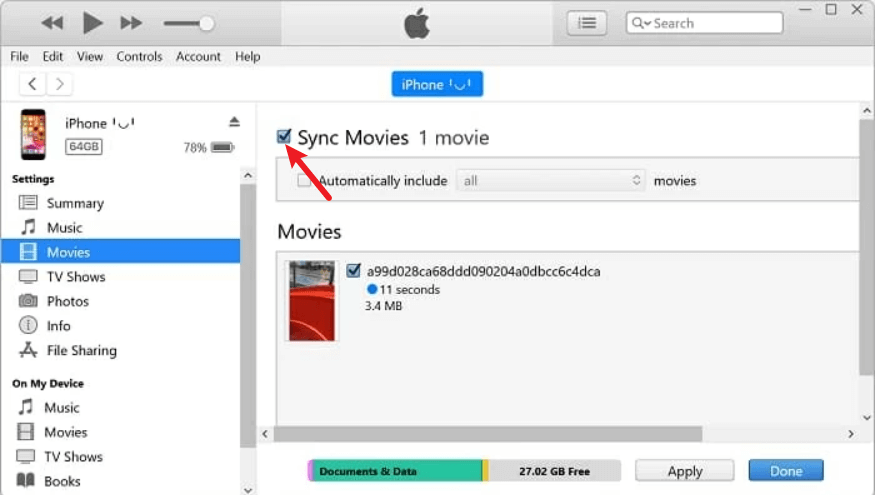The height and width of the screenshot is (495, 875).
Task: Click the Books icon under On My Device
Action: 26,480
